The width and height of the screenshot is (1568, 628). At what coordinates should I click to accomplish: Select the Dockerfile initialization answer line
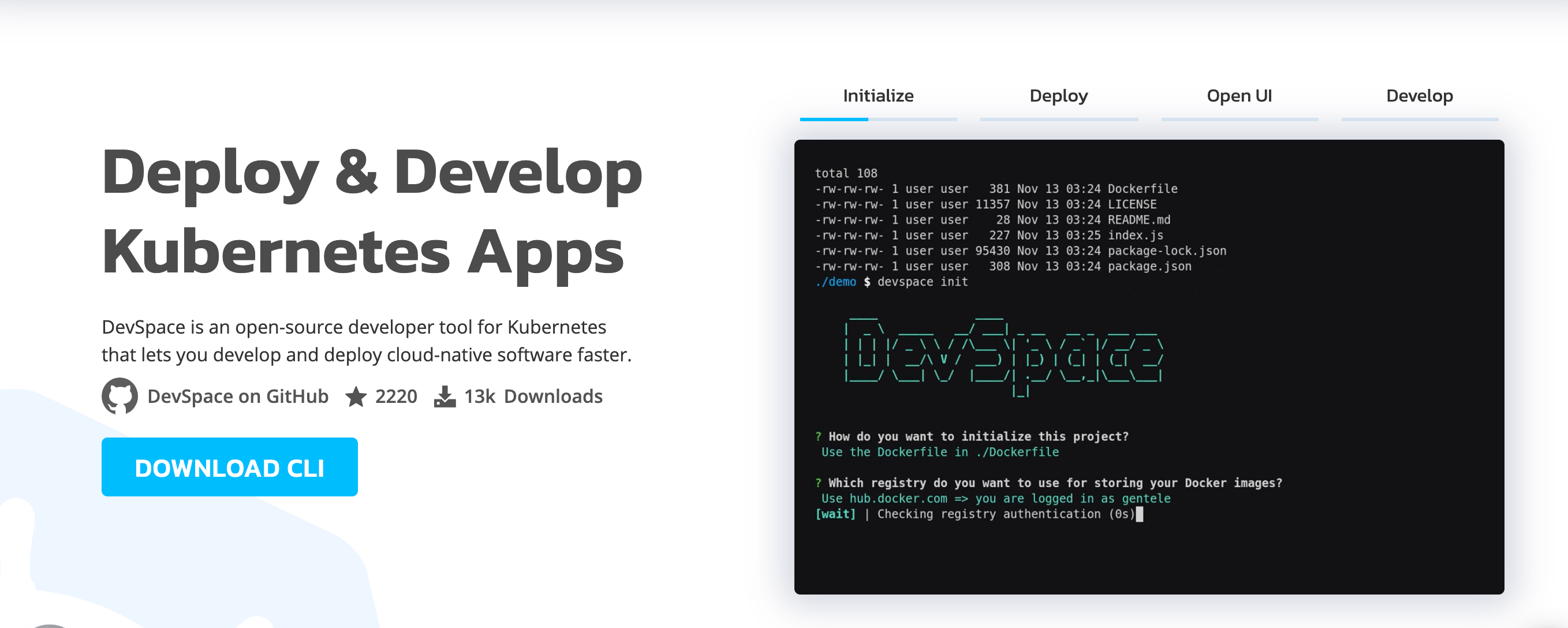(939, 451)
